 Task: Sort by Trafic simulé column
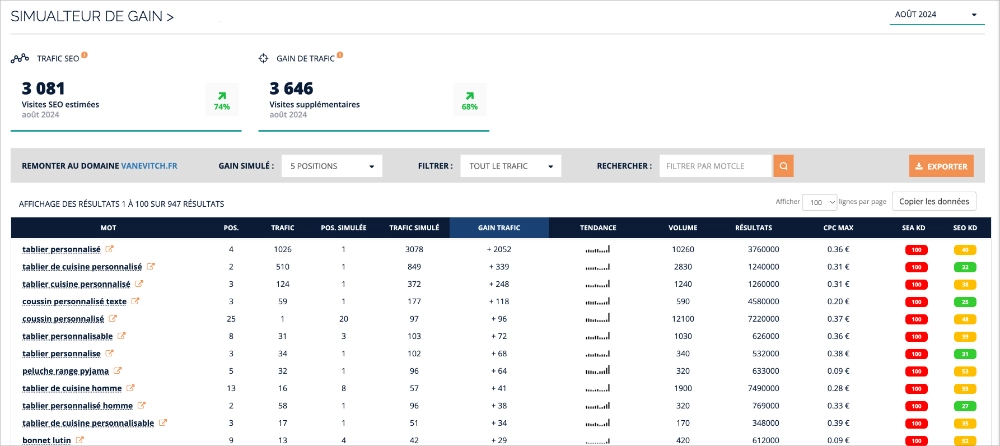tap(414, 227)
